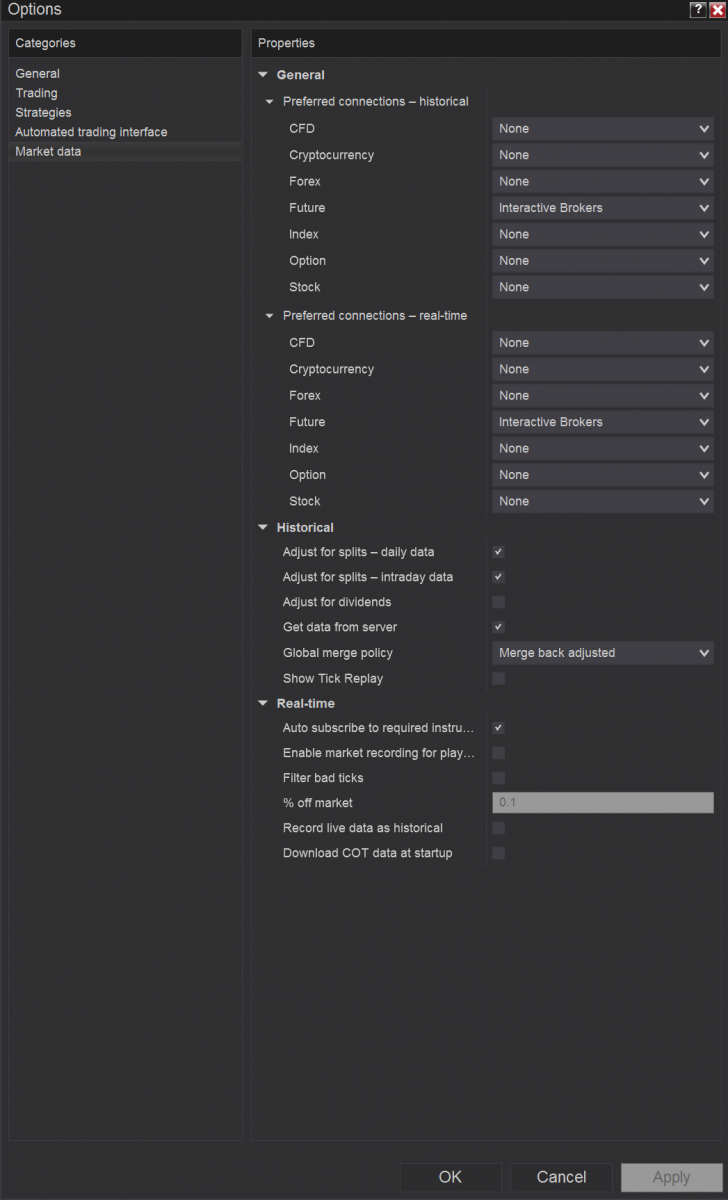Screen dimensions: 728x1200
Task: Close the Options dialog window
Action: coord(716,9)
